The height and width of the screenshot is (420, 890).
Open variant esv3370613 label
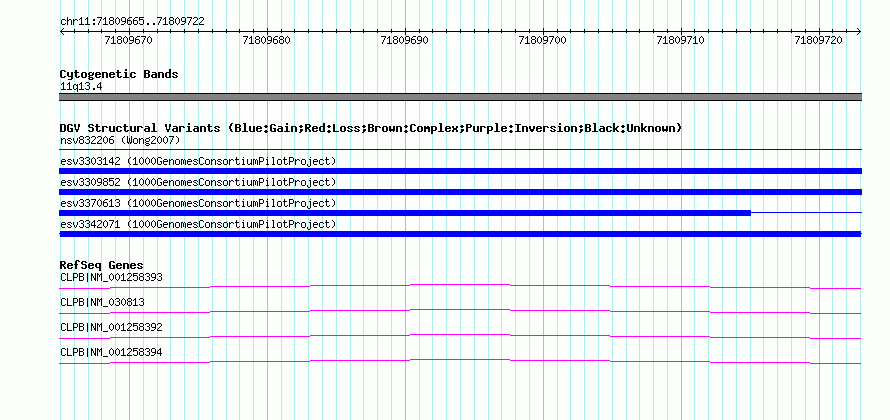198,203
